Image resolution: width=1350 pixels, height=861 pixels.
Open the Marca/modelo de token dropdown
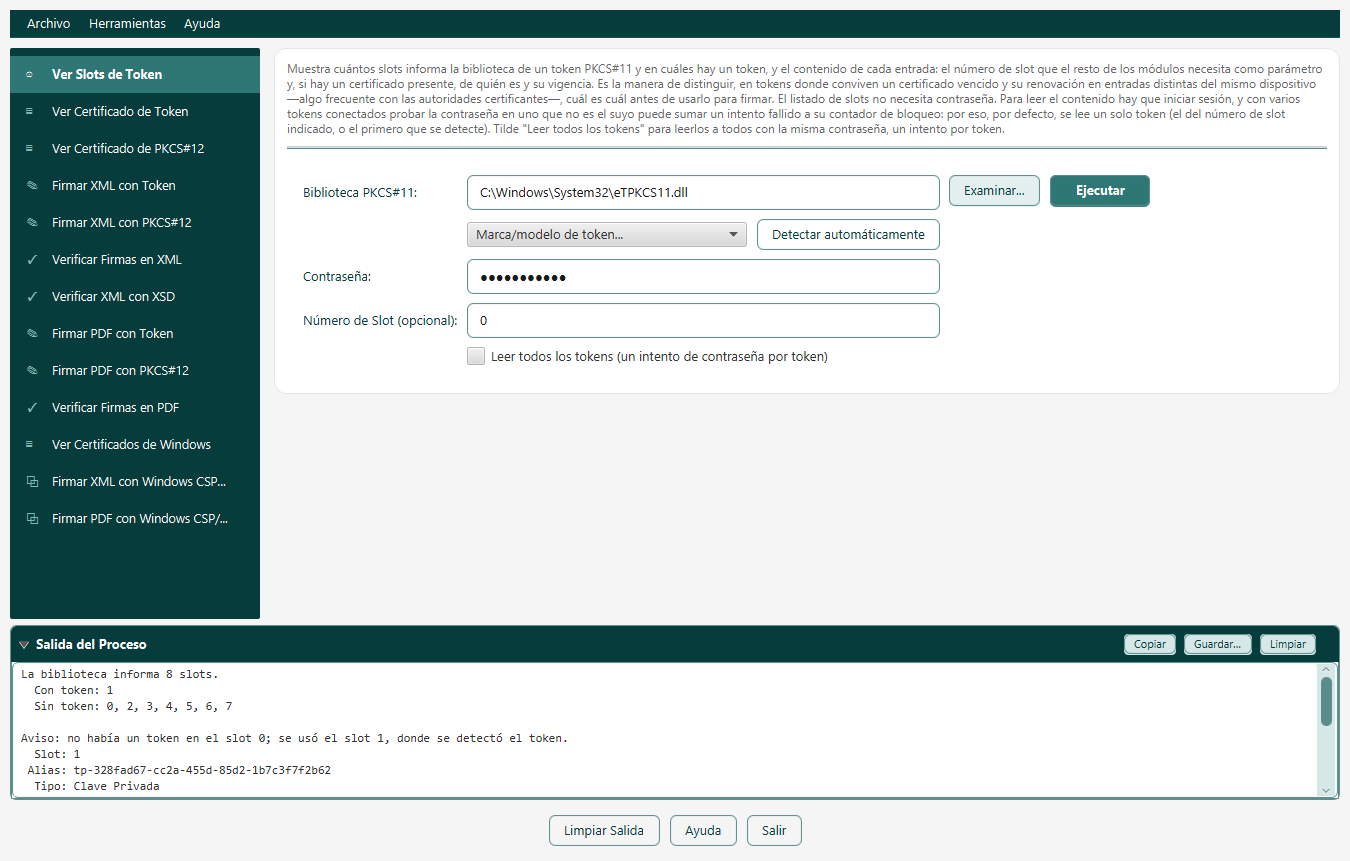coord(607,234)
